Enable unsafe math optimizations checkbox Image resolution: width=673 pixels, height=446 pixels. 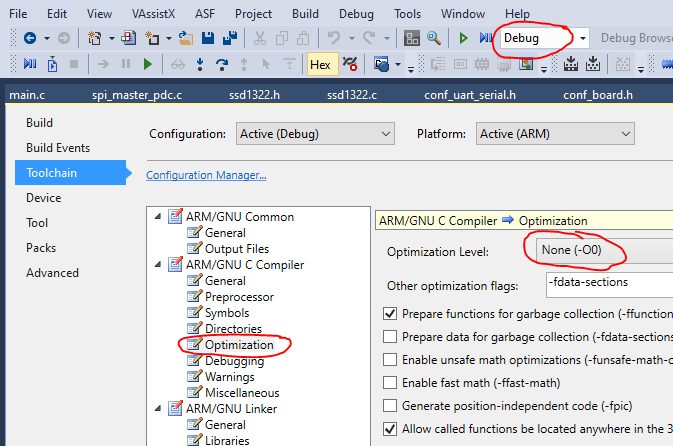click(x=390, y=359)
